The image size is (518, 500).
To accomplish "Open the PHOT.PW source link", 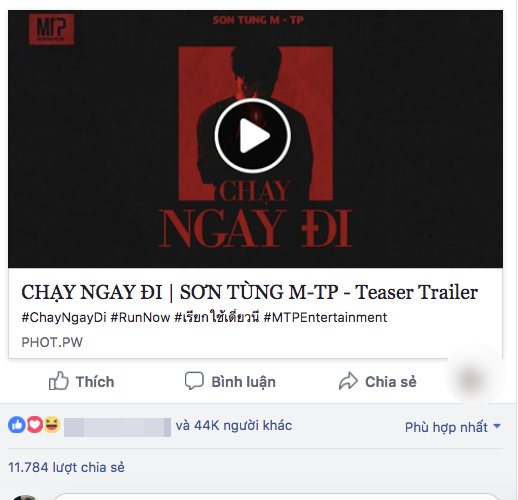I will [52, 342].
